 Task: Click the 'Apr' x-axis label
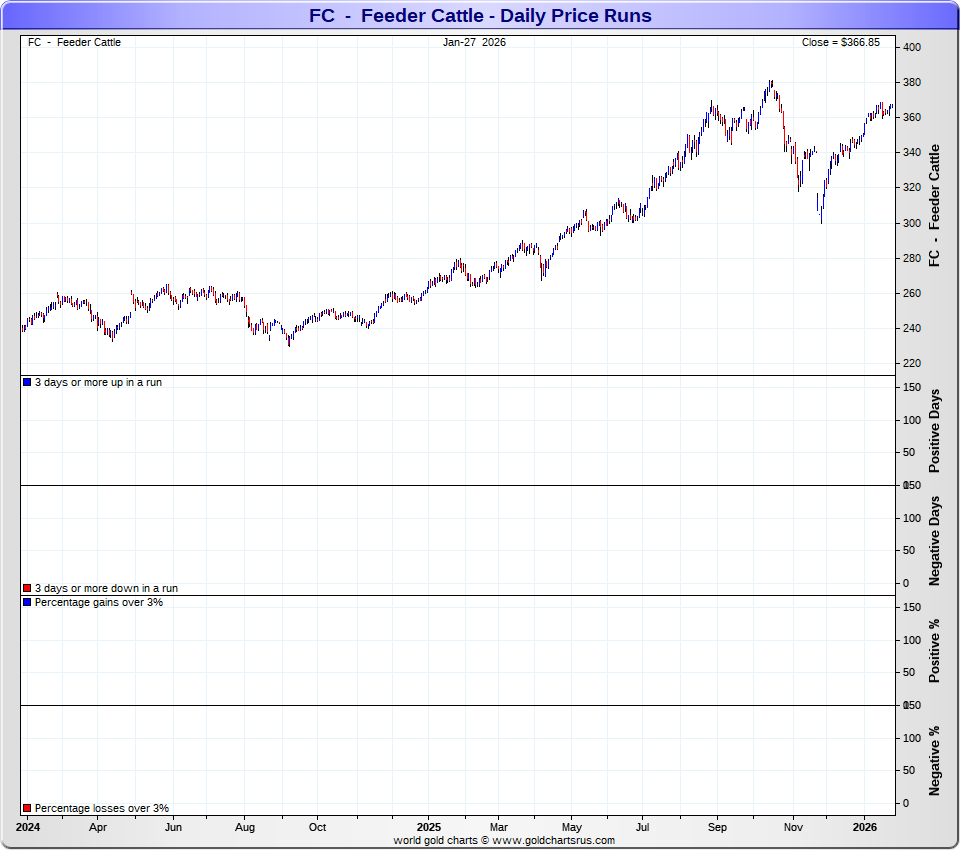tap(98, 827)
